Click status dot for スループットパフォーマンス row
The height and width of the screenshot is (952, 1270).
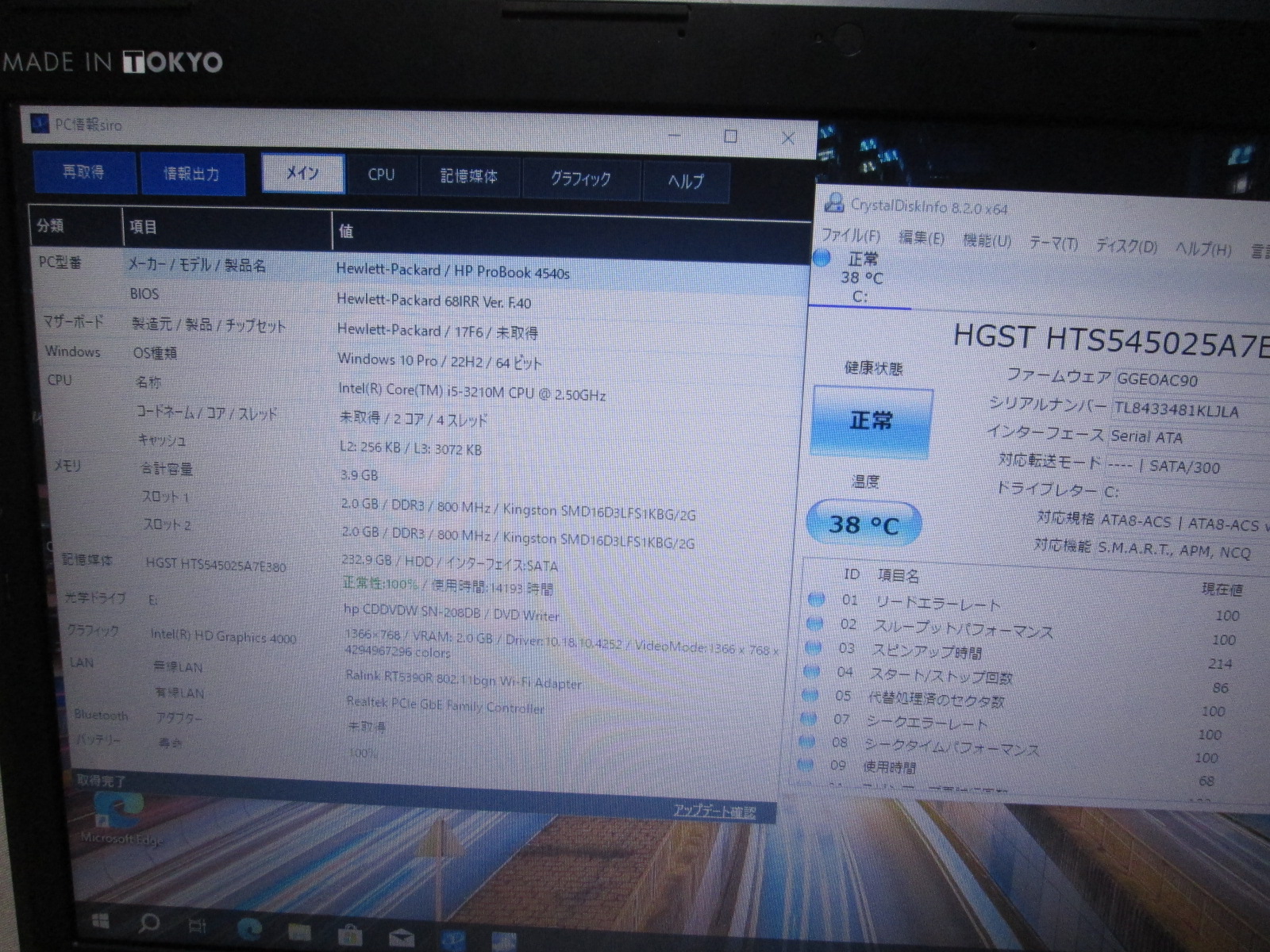pyautogui.click(x=814, y=624)
